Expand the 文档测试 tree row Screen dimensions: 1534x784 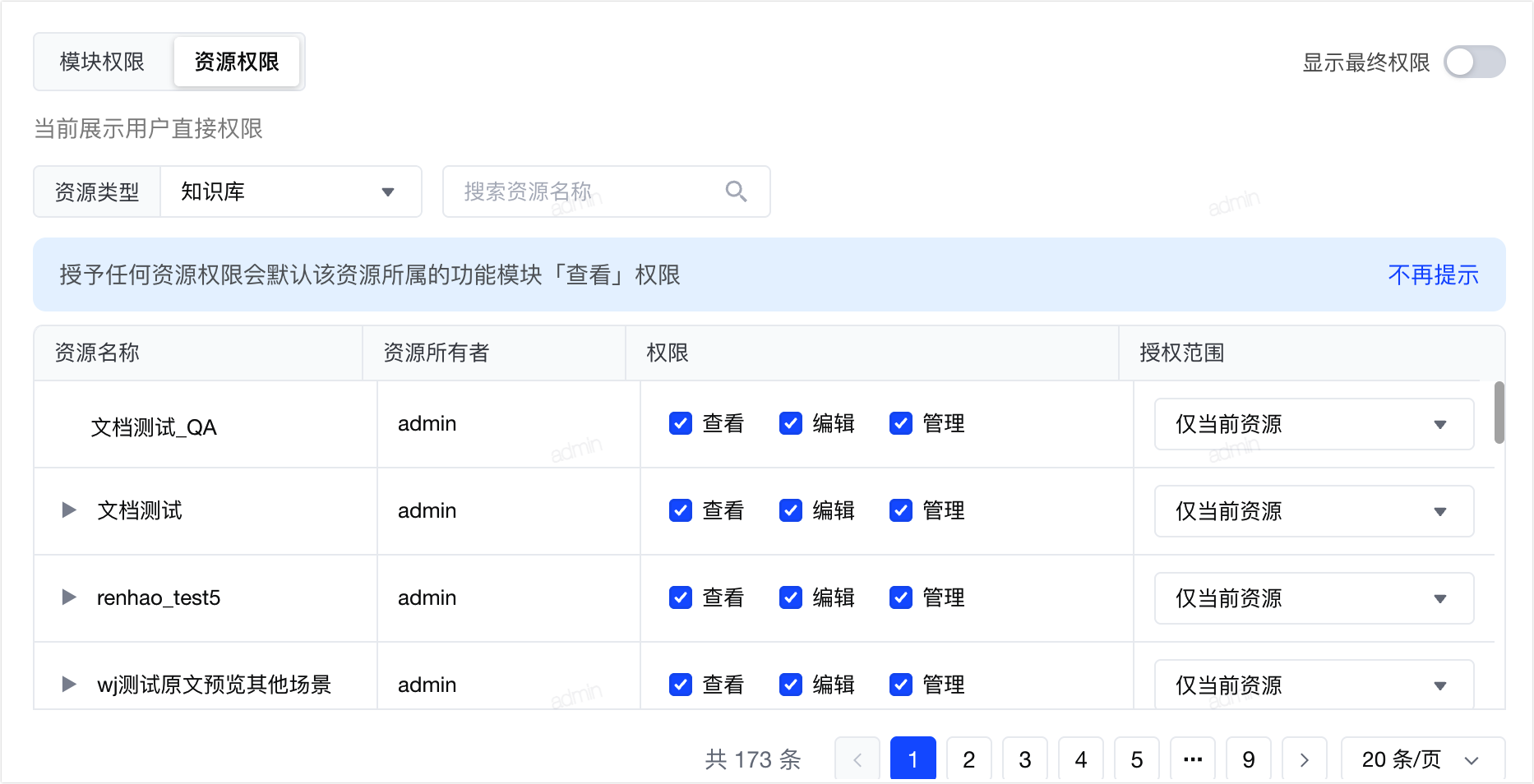(x=70, y=510)
